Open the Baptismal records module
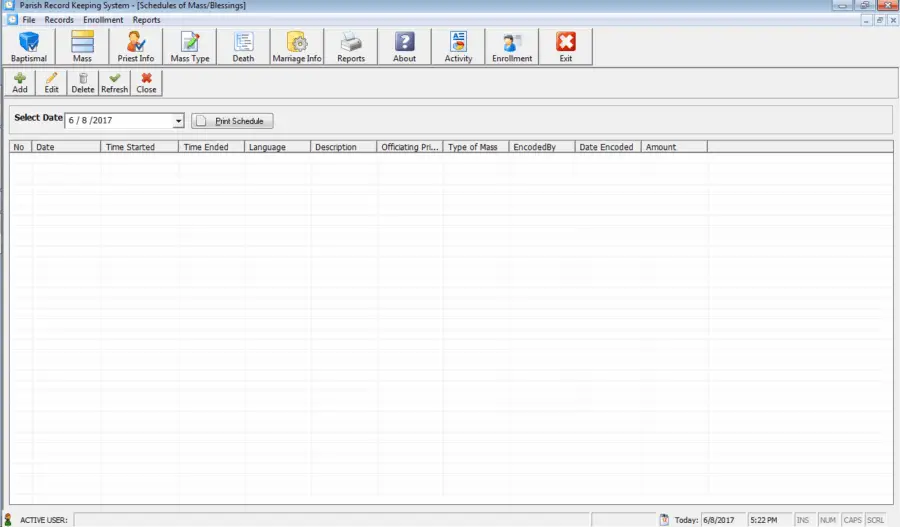Screen dimensions: 900x527 point(29,46)
